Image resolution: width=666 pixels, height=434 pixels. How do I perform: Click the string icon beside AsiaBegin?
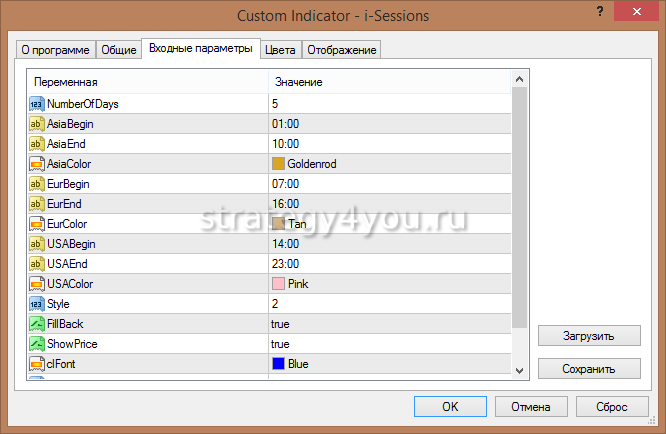pos(37,124)
